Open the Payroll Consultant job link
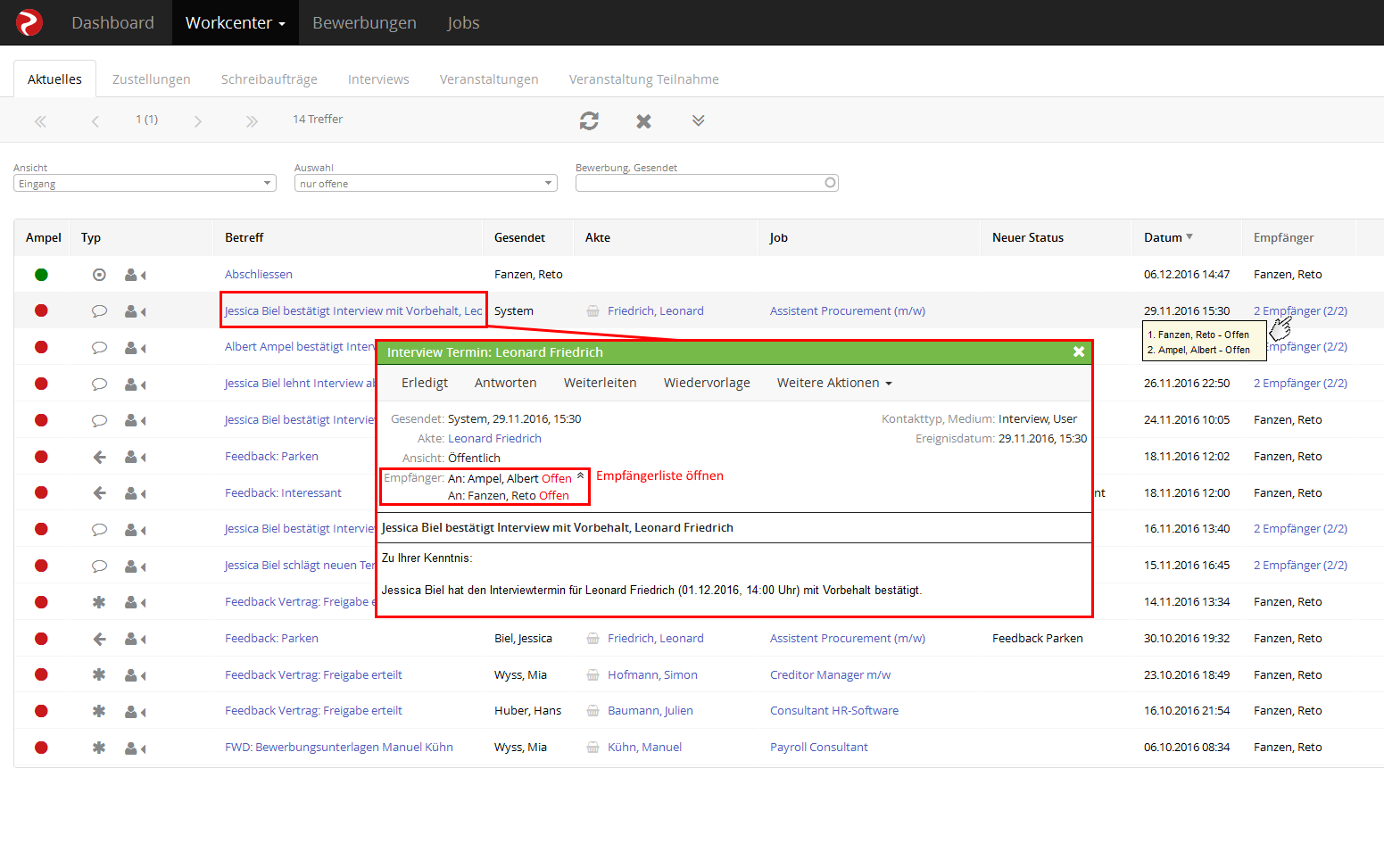 tap(819, 748)
